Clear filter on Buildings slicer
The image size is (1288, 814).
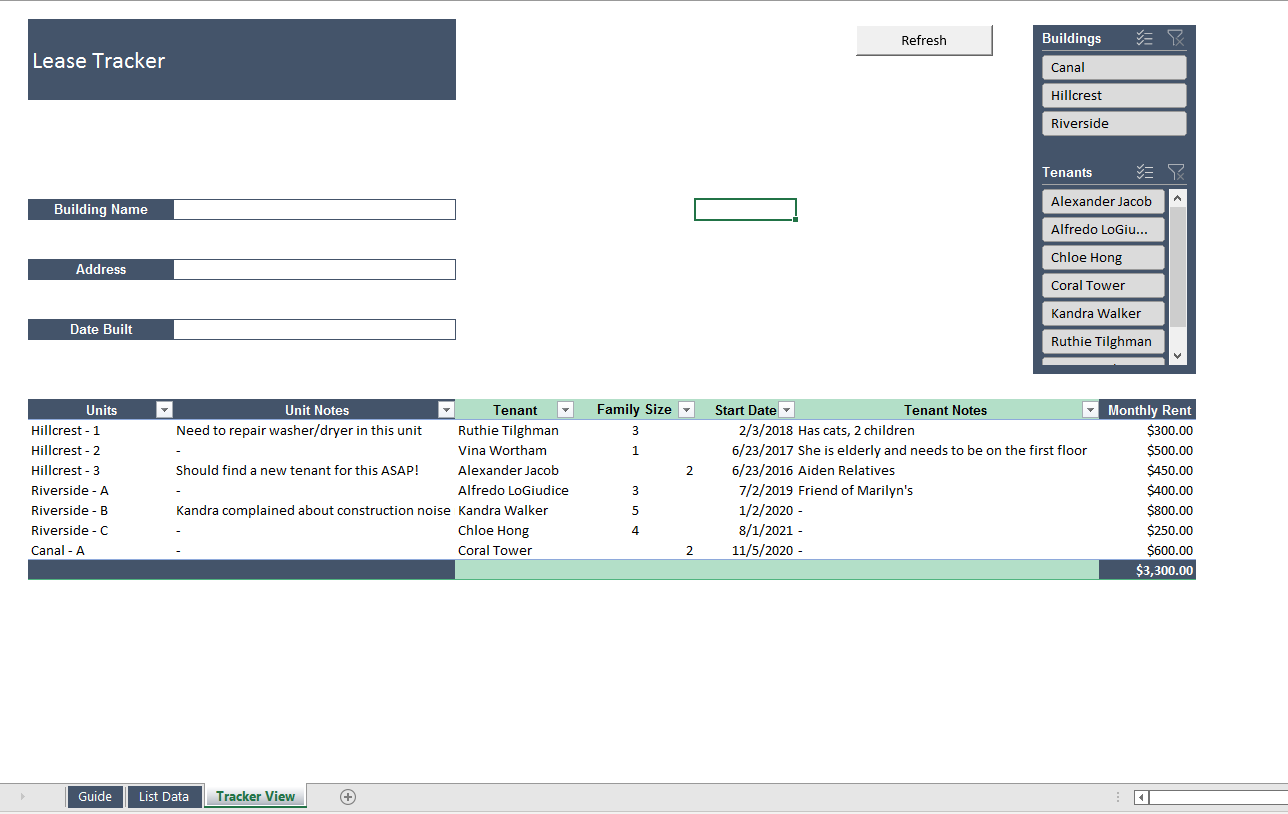(x=1176, y=38)
